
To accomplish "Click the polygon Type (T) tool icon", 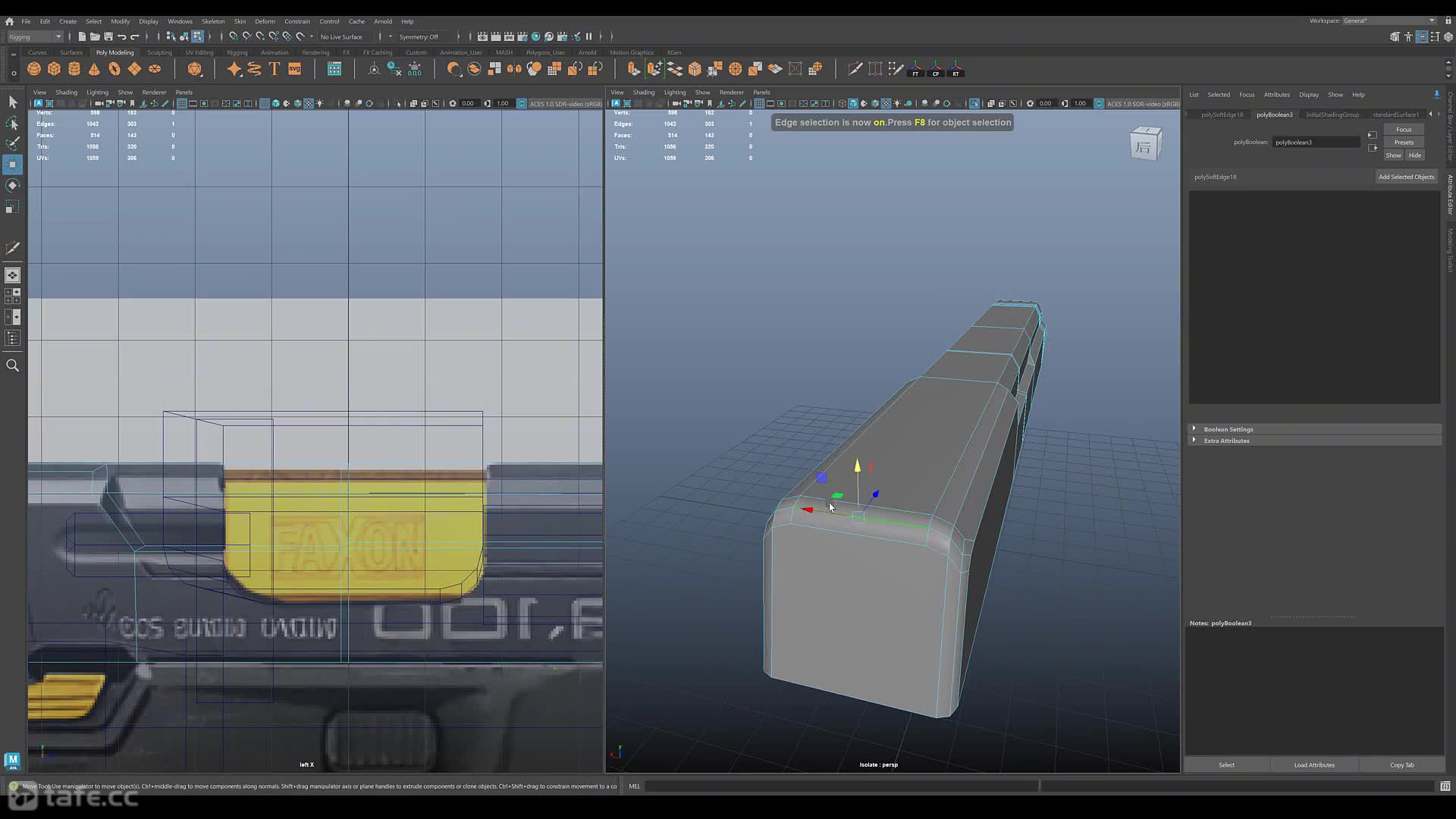I will click(x=275, y=69).
